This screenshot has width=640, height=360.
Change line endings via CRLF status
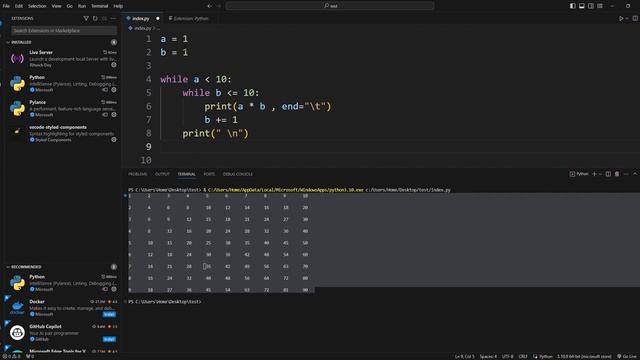pos(523,356)
